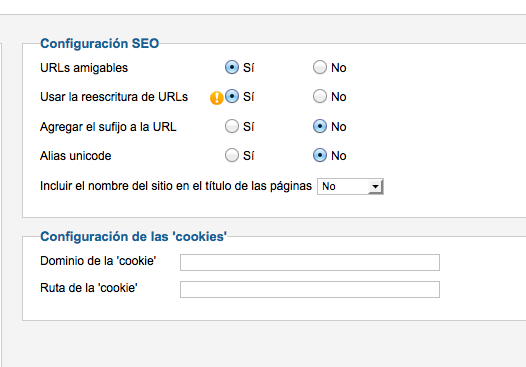Screen dimensions: 526x367
Task: Enable Sí for Agregar el sufijo a la URL
Action: point(232,126)
